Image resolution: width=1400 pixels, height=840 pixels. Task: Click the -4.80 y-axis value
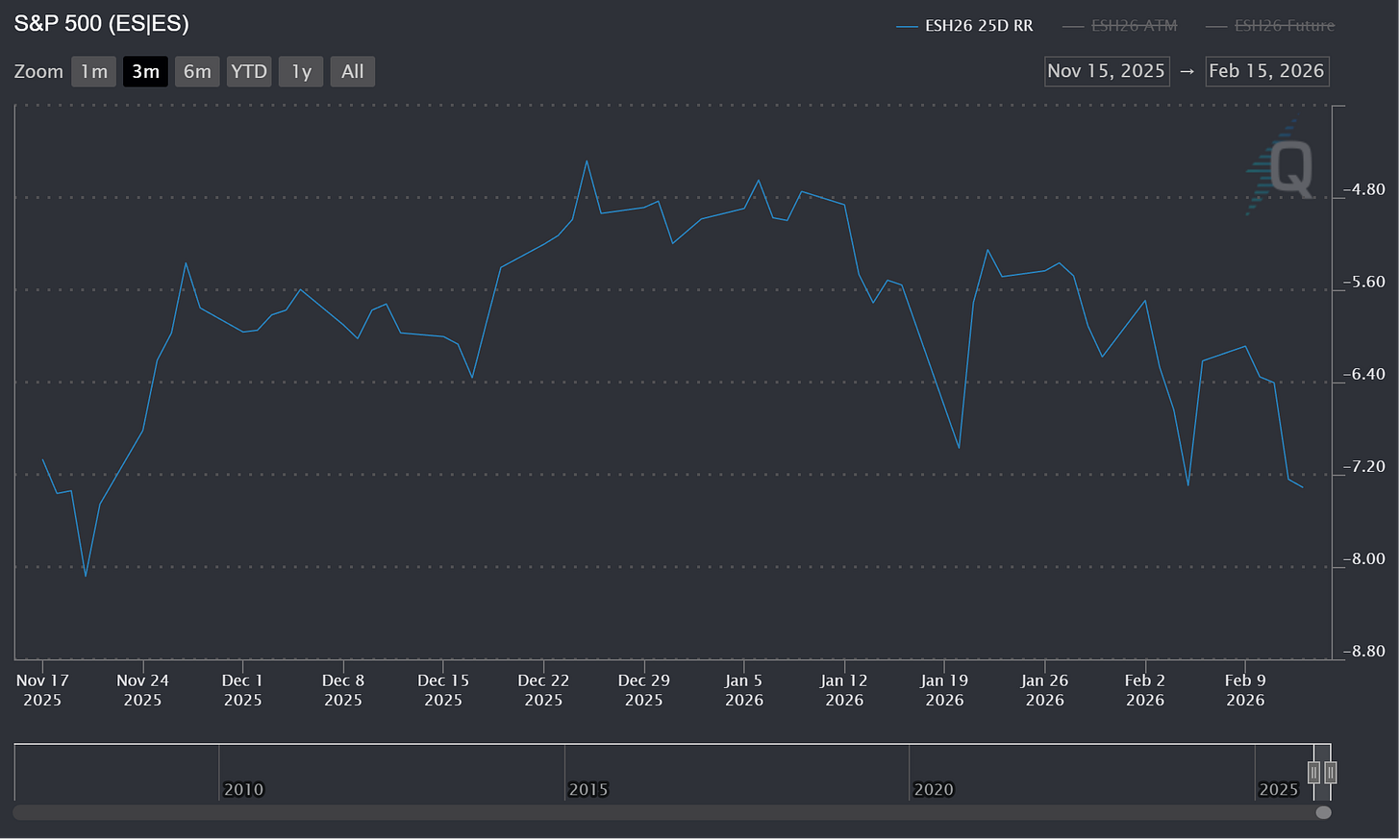pyautogui.click(x=1364, y=189)
